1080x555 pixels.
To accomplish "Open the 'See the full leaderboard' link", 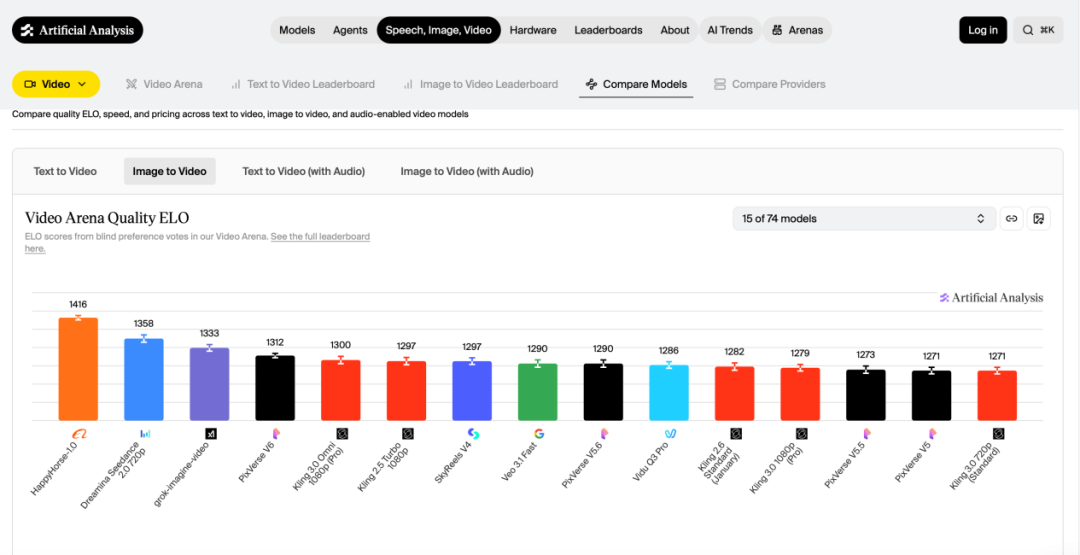I will pyautogui.click(x=320, y=237).
